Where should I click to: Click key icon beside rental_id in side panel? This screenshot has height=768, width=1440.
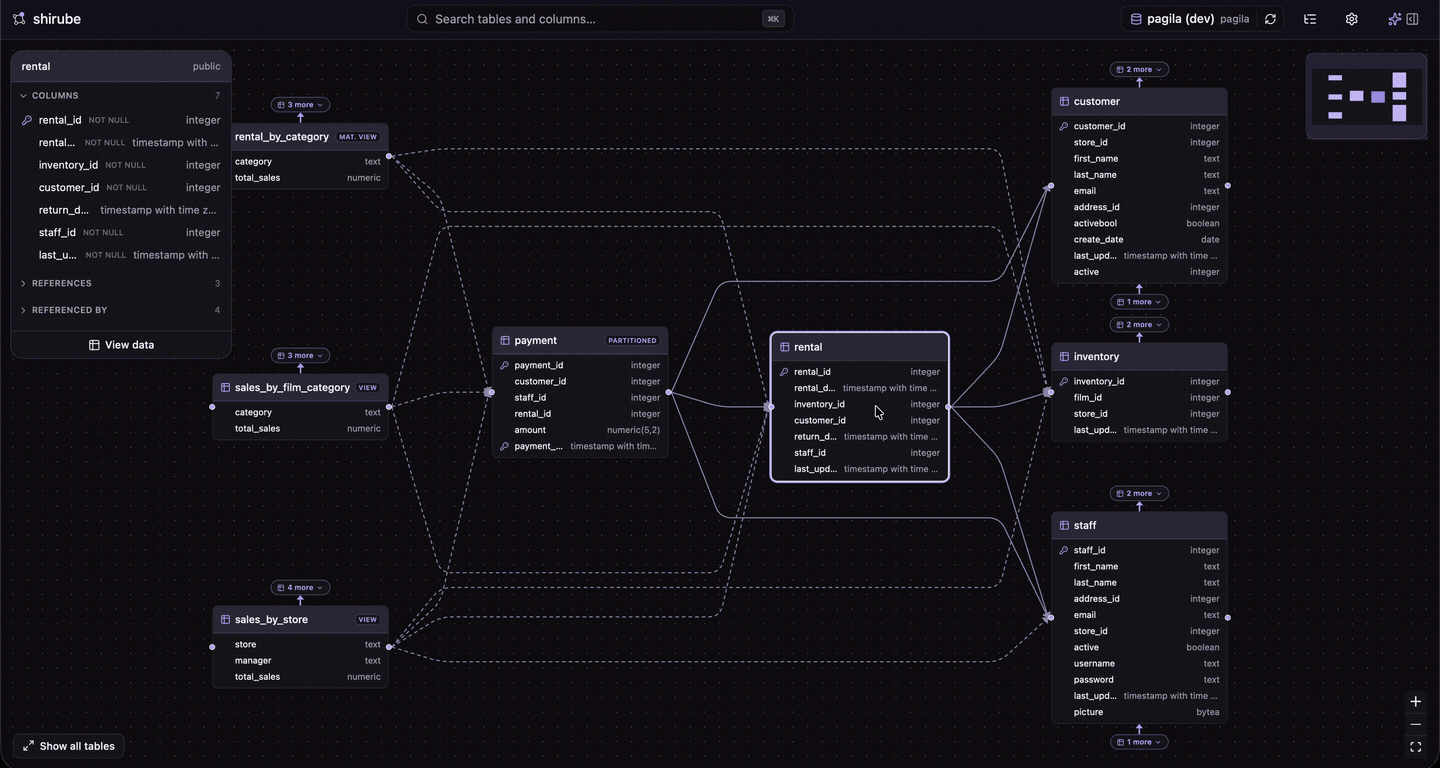click(27, 120)
